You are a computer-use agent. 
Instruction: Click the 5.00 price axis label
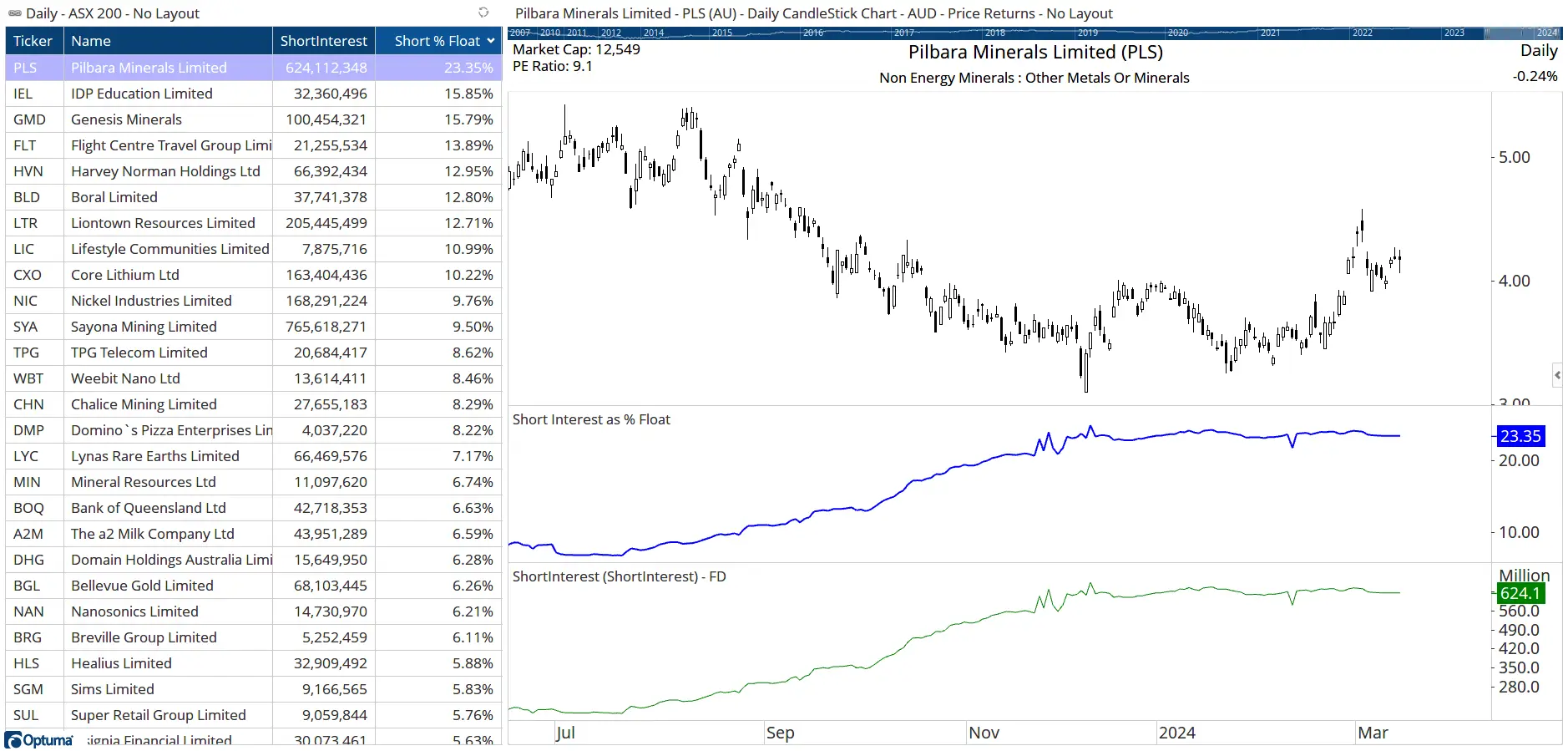[1514, 157]
